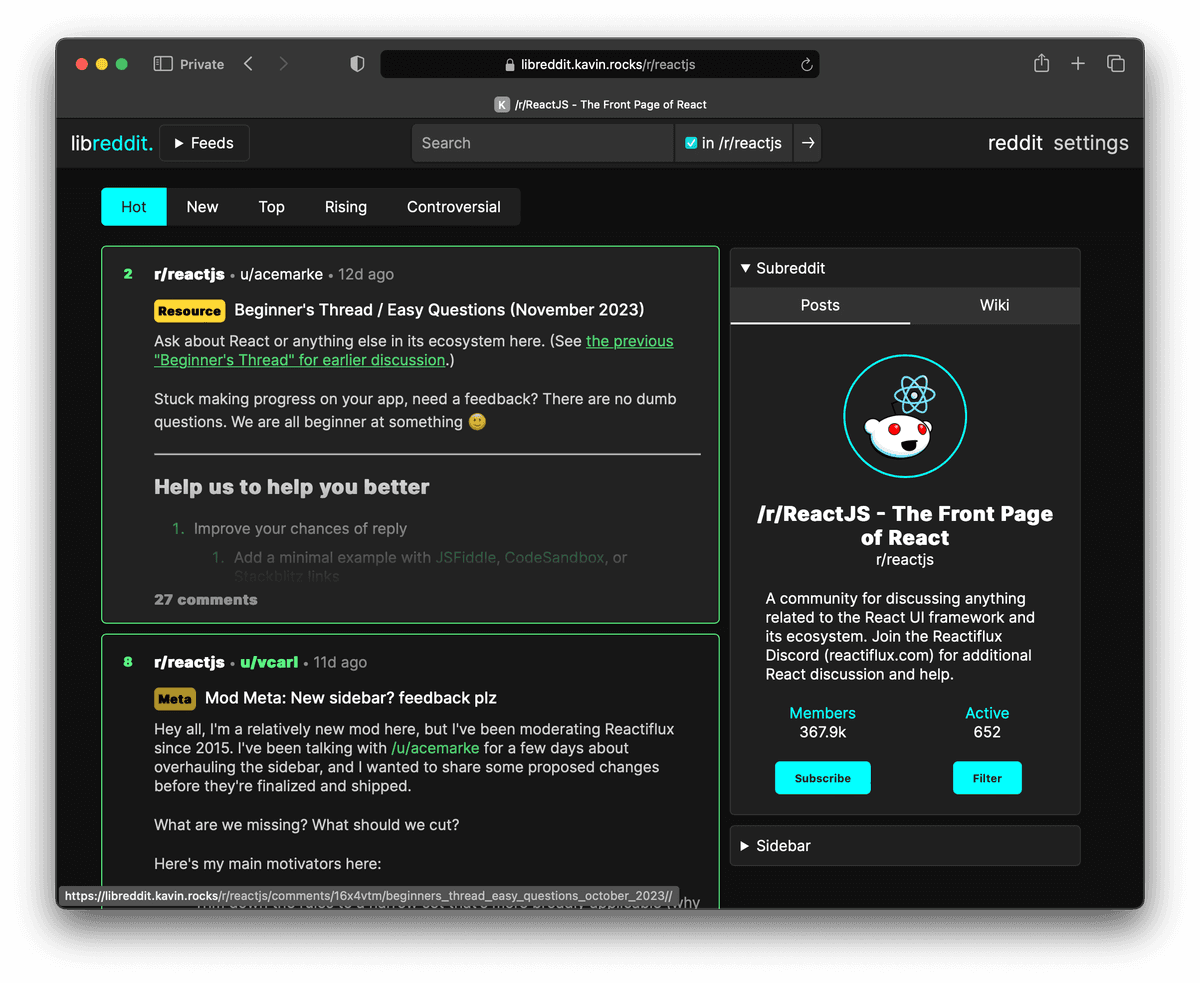1200x983 pixels.
Task: Open the 27 comments link
Action: pyautogui.click(x=206, y=600)
